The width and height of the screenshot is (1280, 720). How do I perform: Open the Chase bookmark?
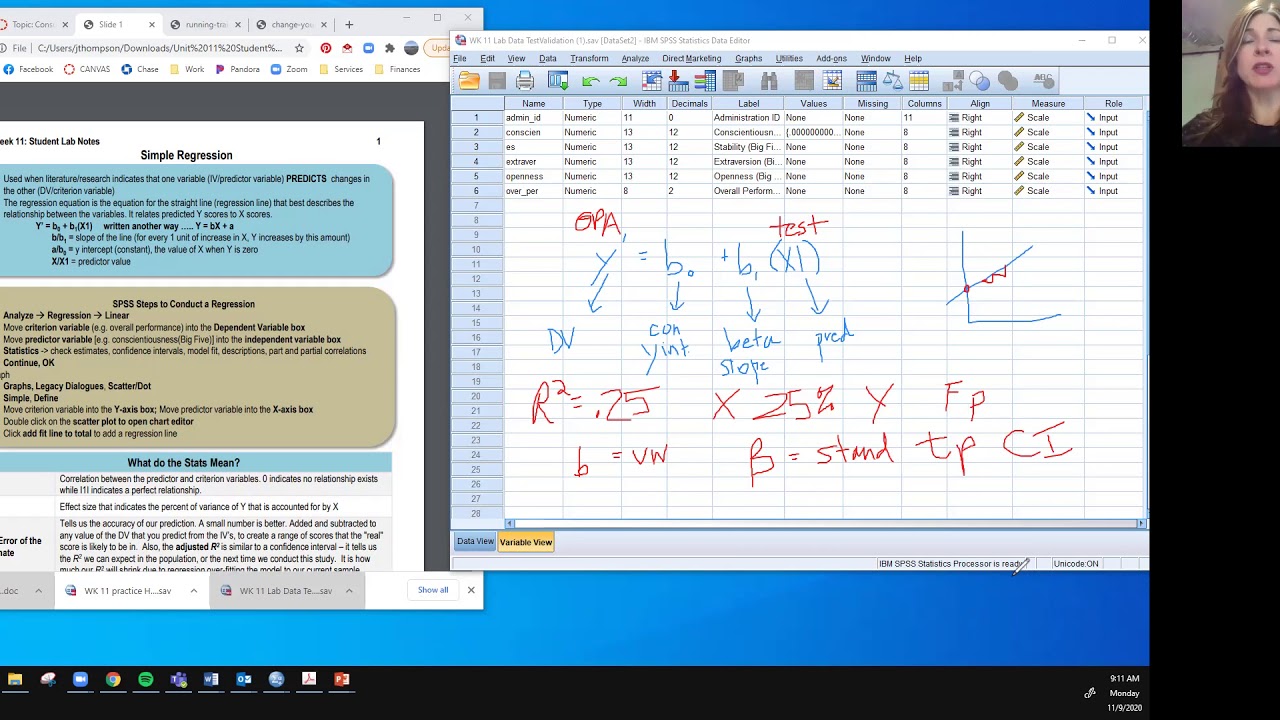click(x=140, y=70)
